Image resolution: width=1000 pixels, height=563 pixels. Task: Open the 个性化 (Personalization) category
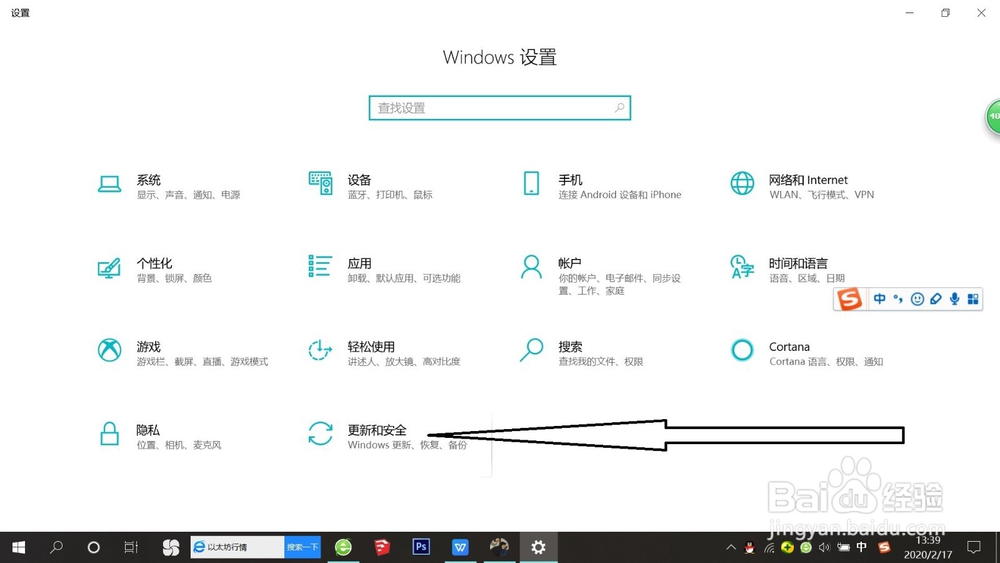[x=154, y=270]
